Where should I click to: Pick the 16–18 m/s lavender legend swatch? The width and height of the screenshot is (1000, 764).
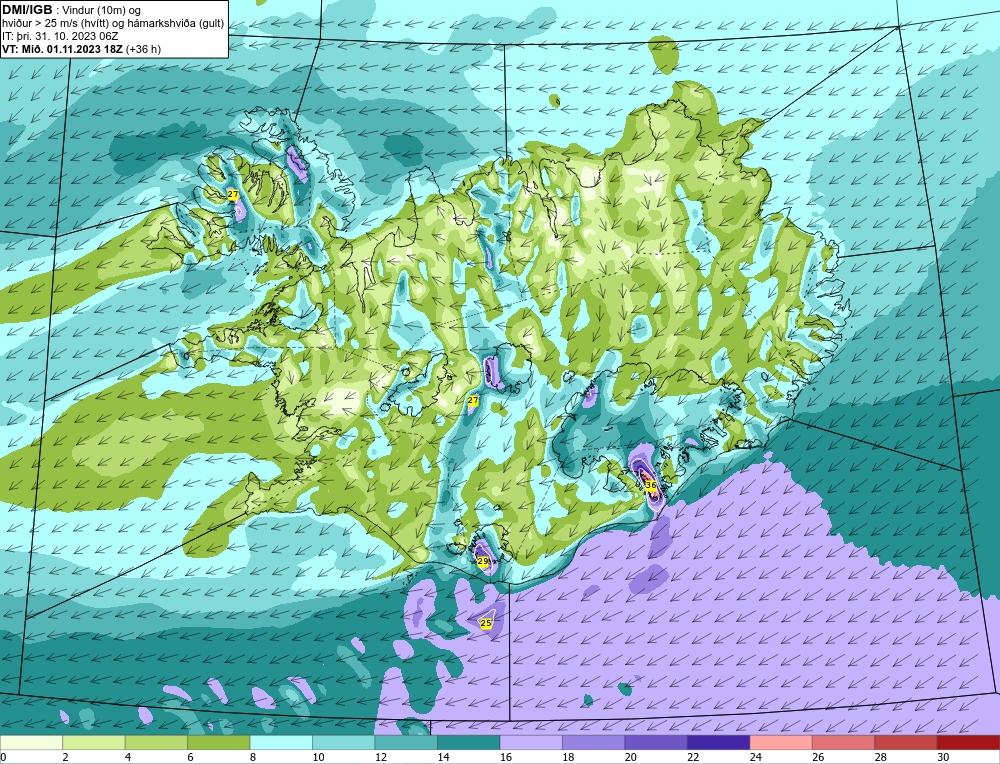(531, 742)
